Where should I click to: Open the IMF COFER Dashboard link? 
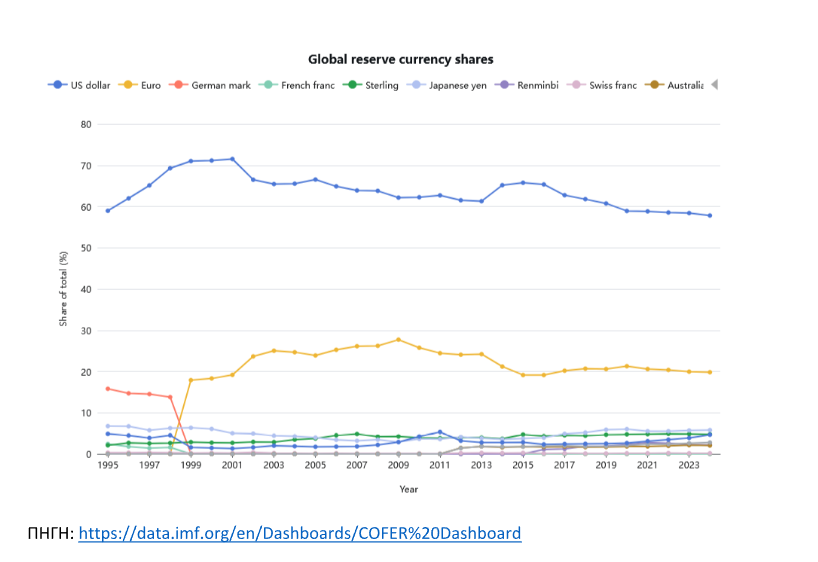point(299,533)
